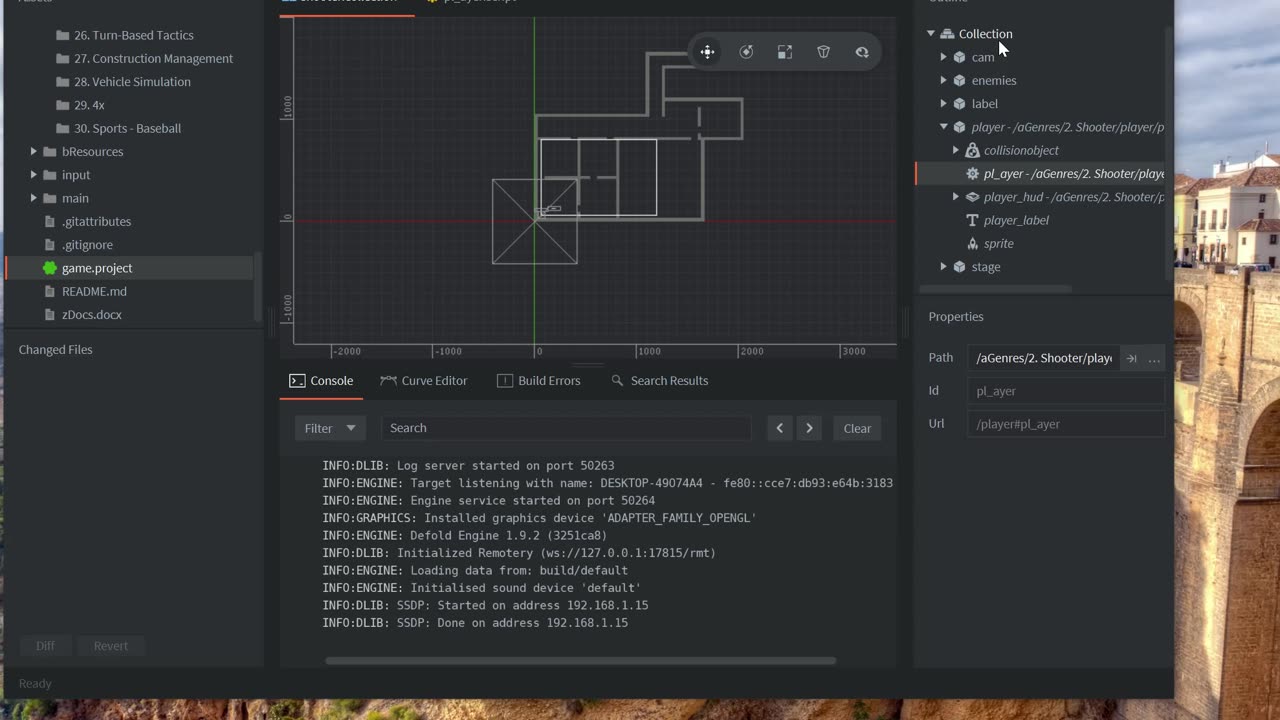This screenshot has width=1280, height=720.
Task: Go to next console search match
Action: (x=809, y=428)
